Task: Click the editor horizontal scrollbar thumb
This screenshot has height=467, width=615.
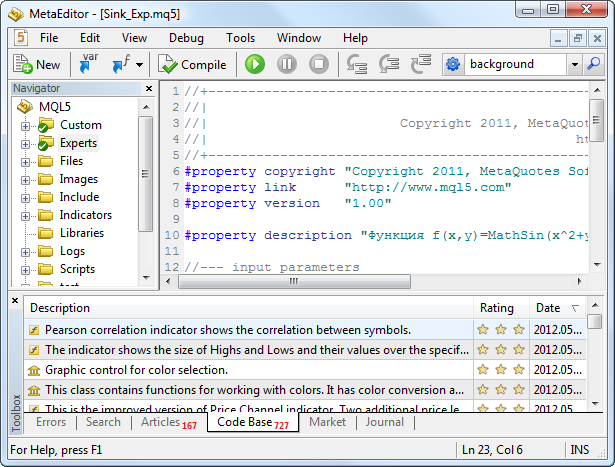Action: click(294, 281)
